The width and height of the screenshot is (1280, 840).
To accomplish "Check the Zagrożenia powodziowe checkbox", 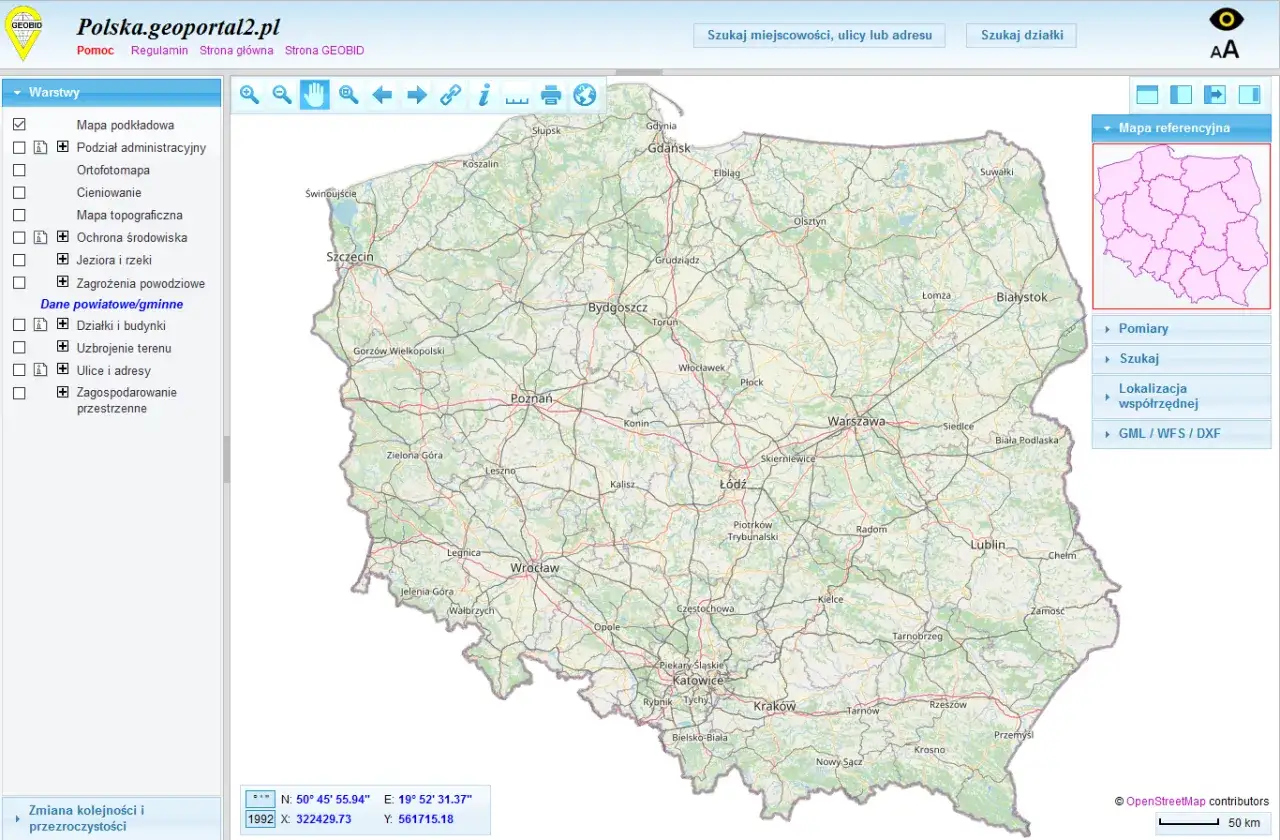I will pos(19,283).
